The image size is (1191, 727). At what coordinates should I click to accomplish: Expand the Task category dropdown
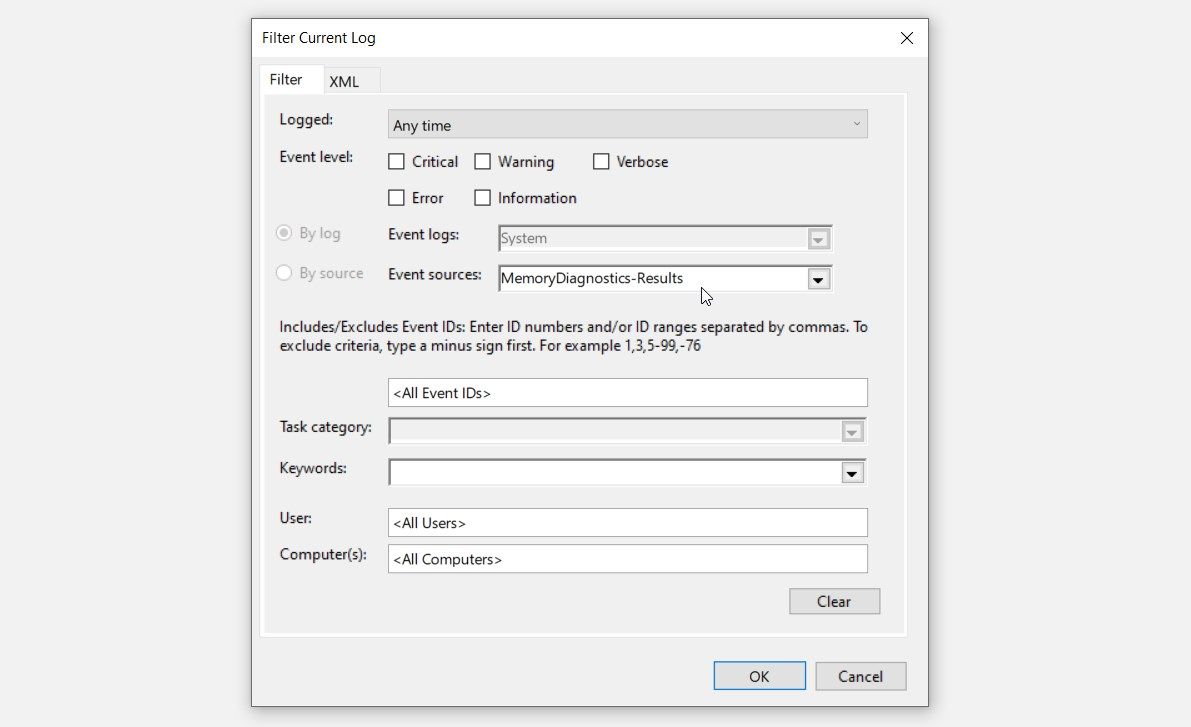click(x=852, y=431)
